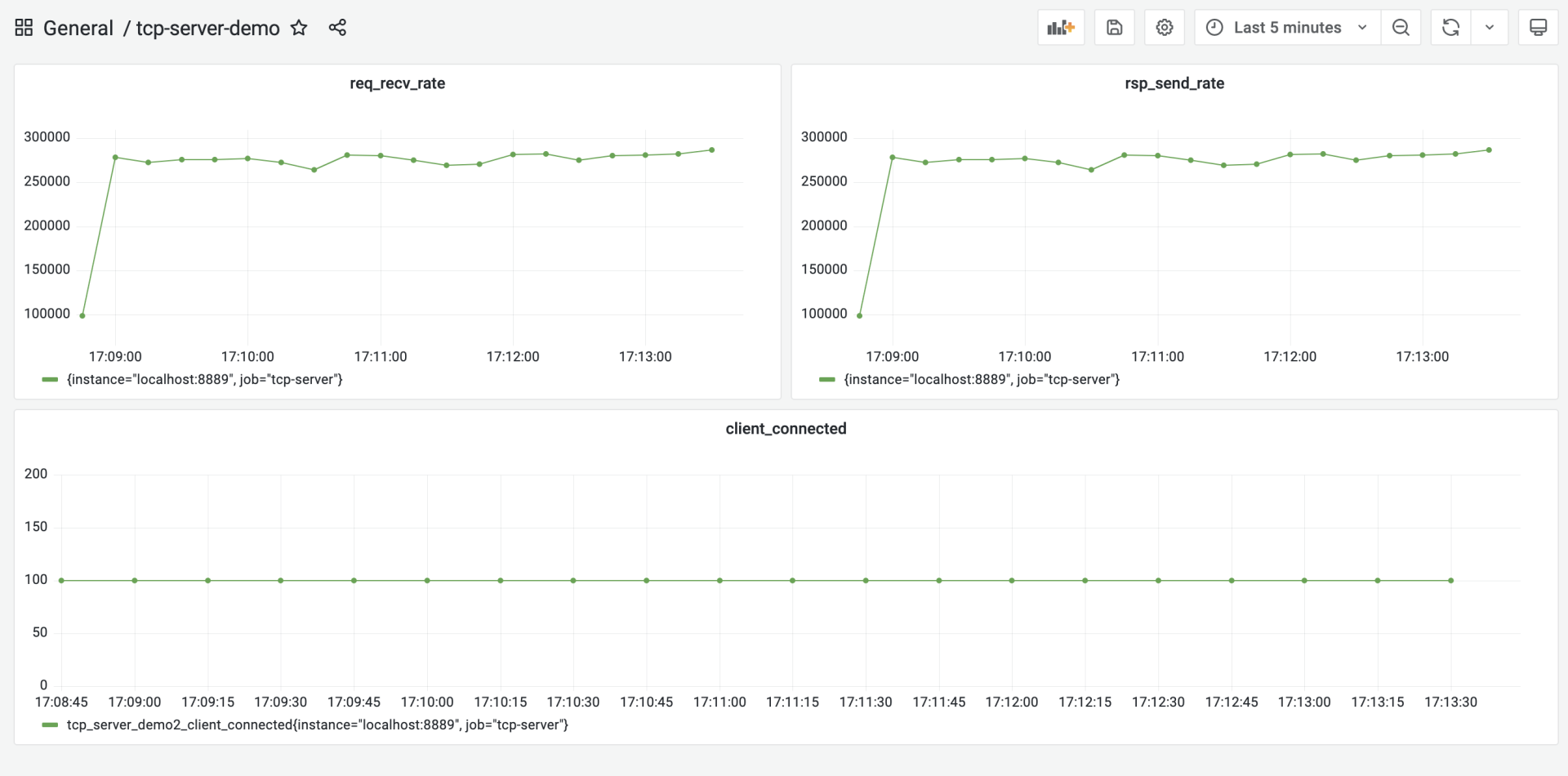Click the client_connected legend green color swatch
This screenshot has height=776, width=1568.
point(50,725)
